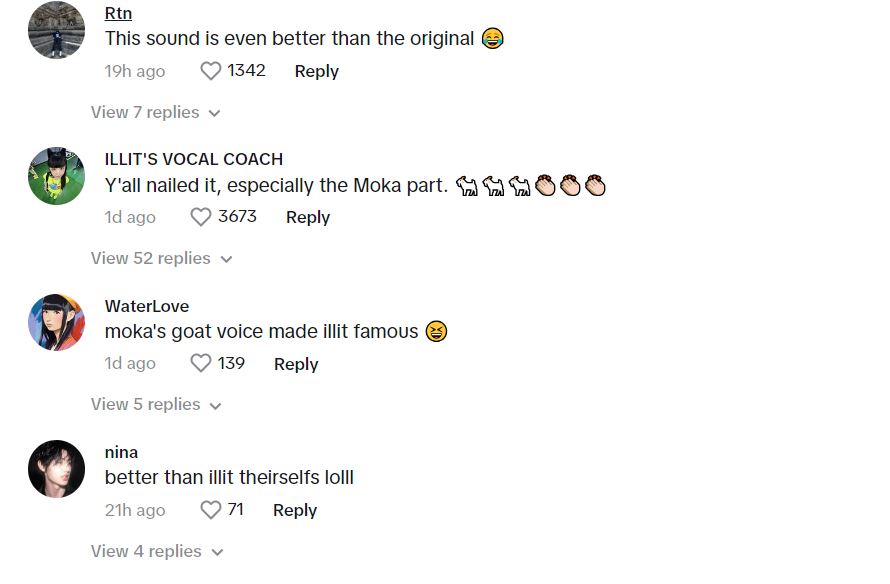Tap the heart on WaterLove's comment
The height and width of the screenshot is (584, 890).
(x=201, y=364)
